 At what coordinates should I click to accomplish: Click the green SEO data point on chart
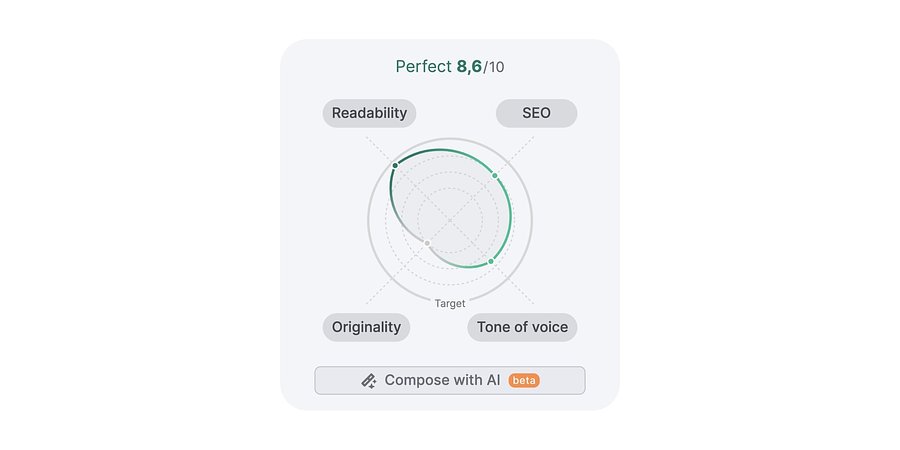pyautogui.click(x=495, y=176)
